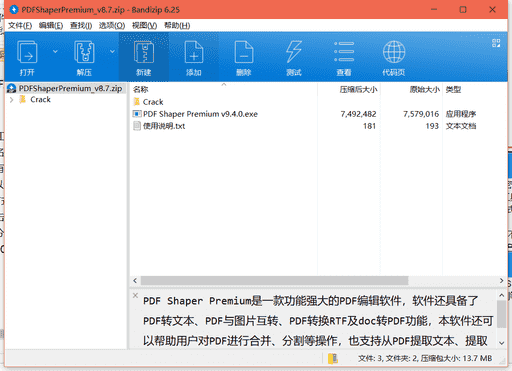This screenshot has width=512, height=371.
Task: Click the Code page (代码页) globe icon
Action: 394,52
